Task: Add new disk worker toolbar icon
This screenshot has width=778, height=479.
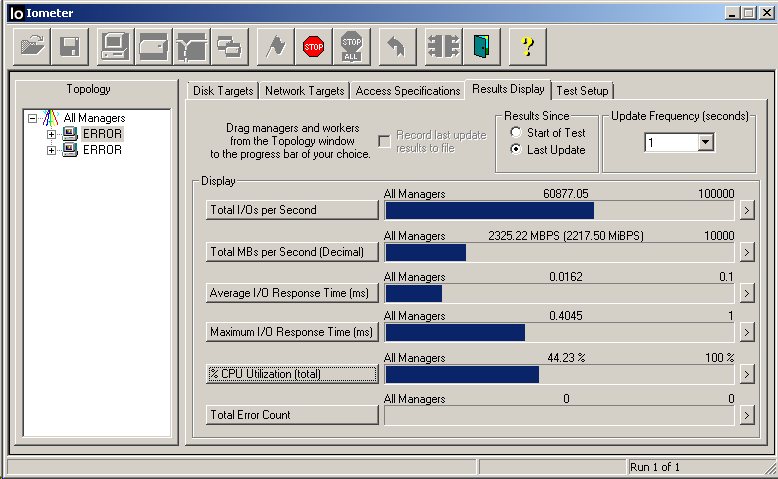Action: (153, 47)
